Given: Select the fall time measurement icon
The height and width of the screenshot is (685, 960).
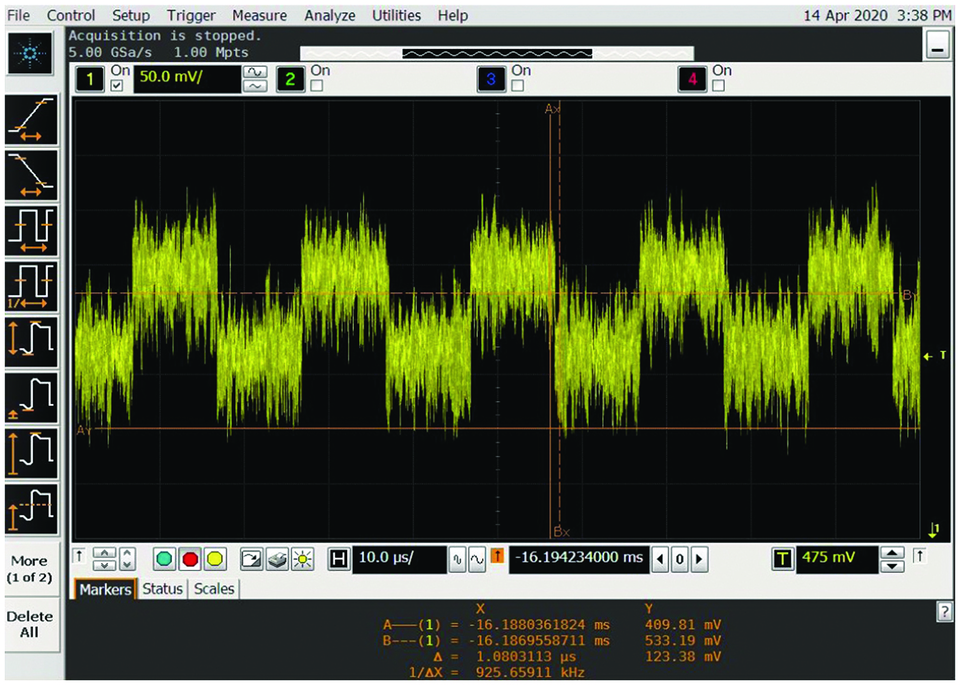Looking at the screenshot, I should click(32, 176).
